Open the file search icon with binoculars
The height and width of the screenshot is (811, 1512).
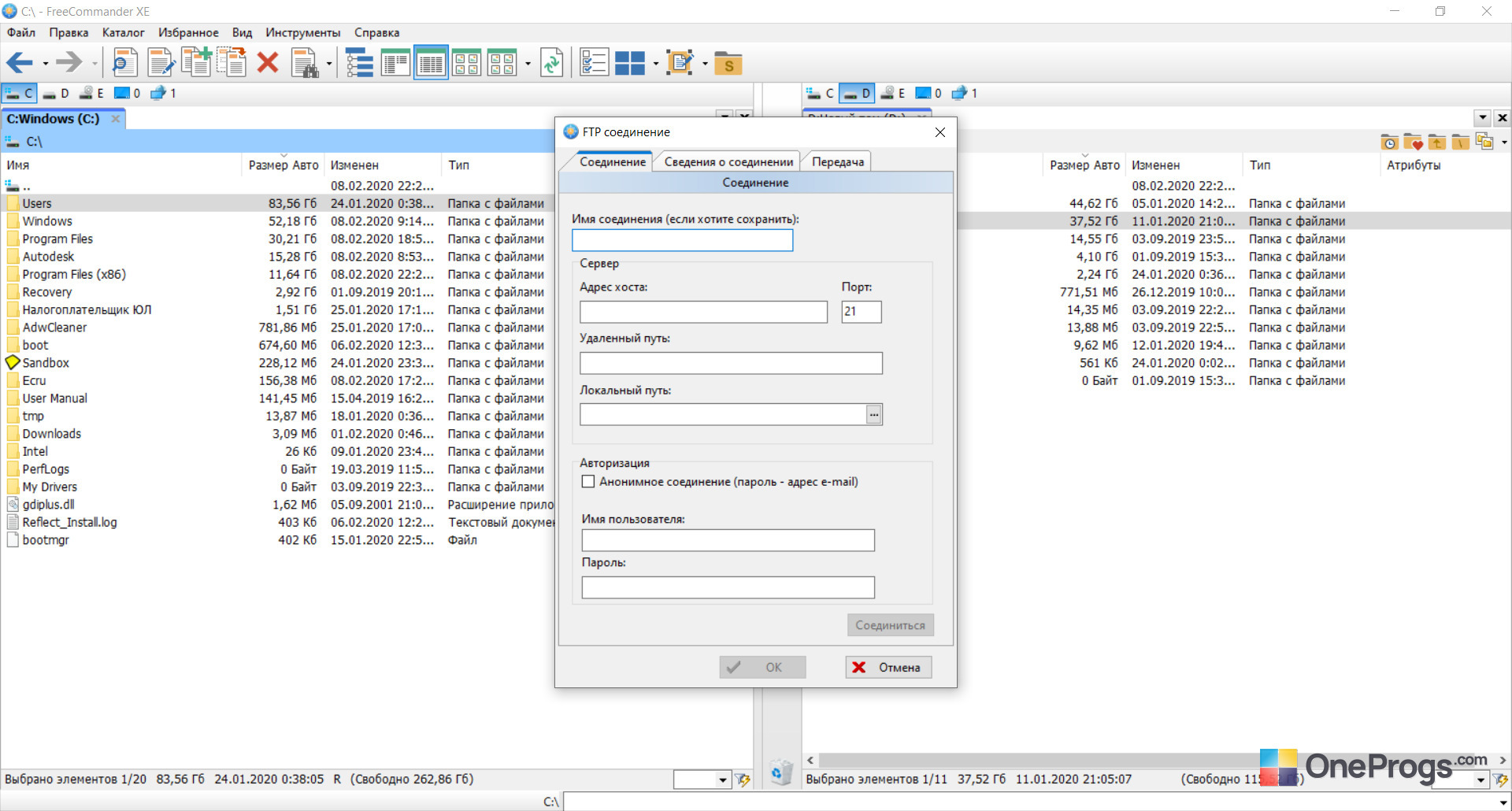click(x=305, y=63)
